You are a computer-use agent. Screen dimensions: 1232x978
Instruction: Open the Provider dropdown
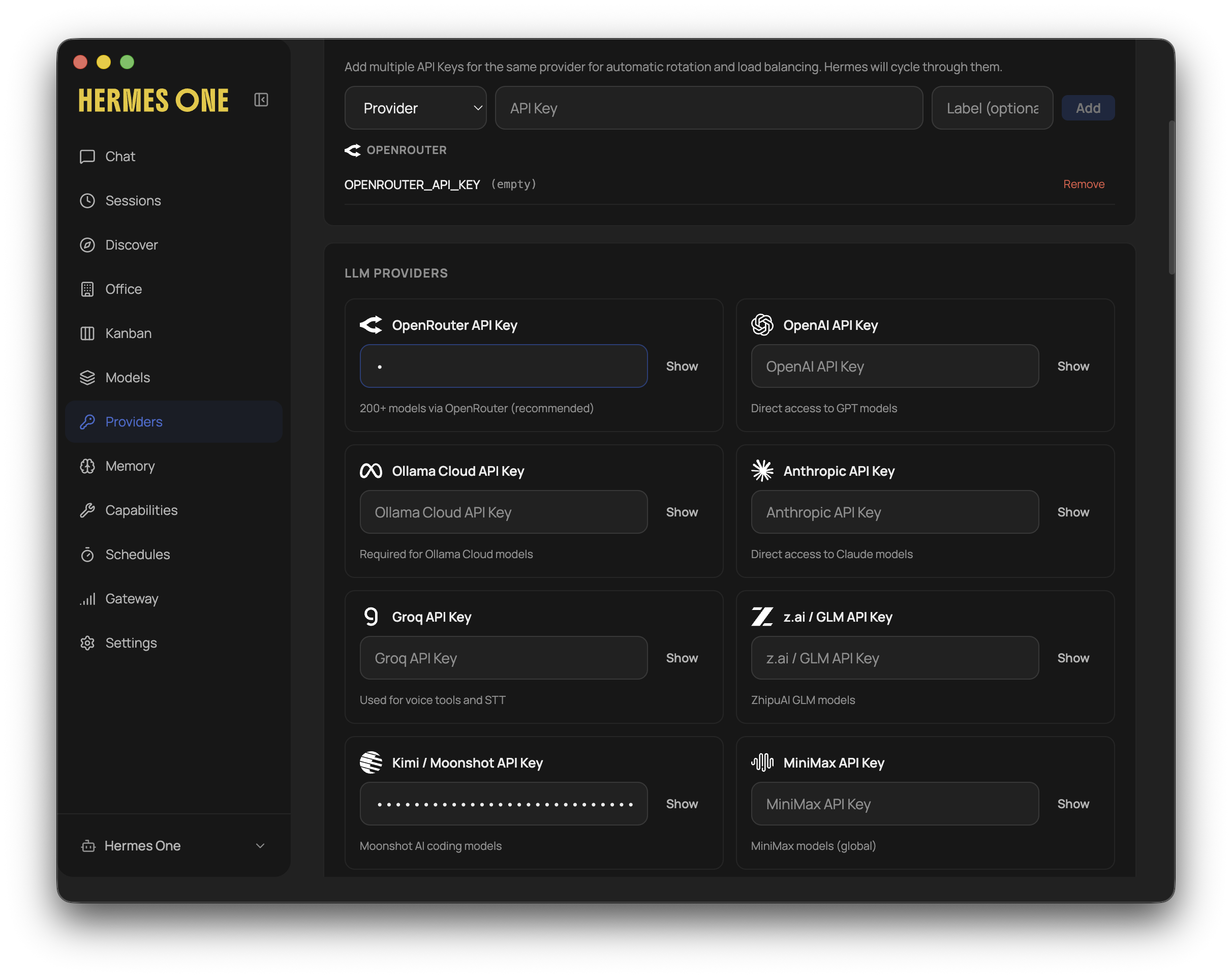[415, 108]
